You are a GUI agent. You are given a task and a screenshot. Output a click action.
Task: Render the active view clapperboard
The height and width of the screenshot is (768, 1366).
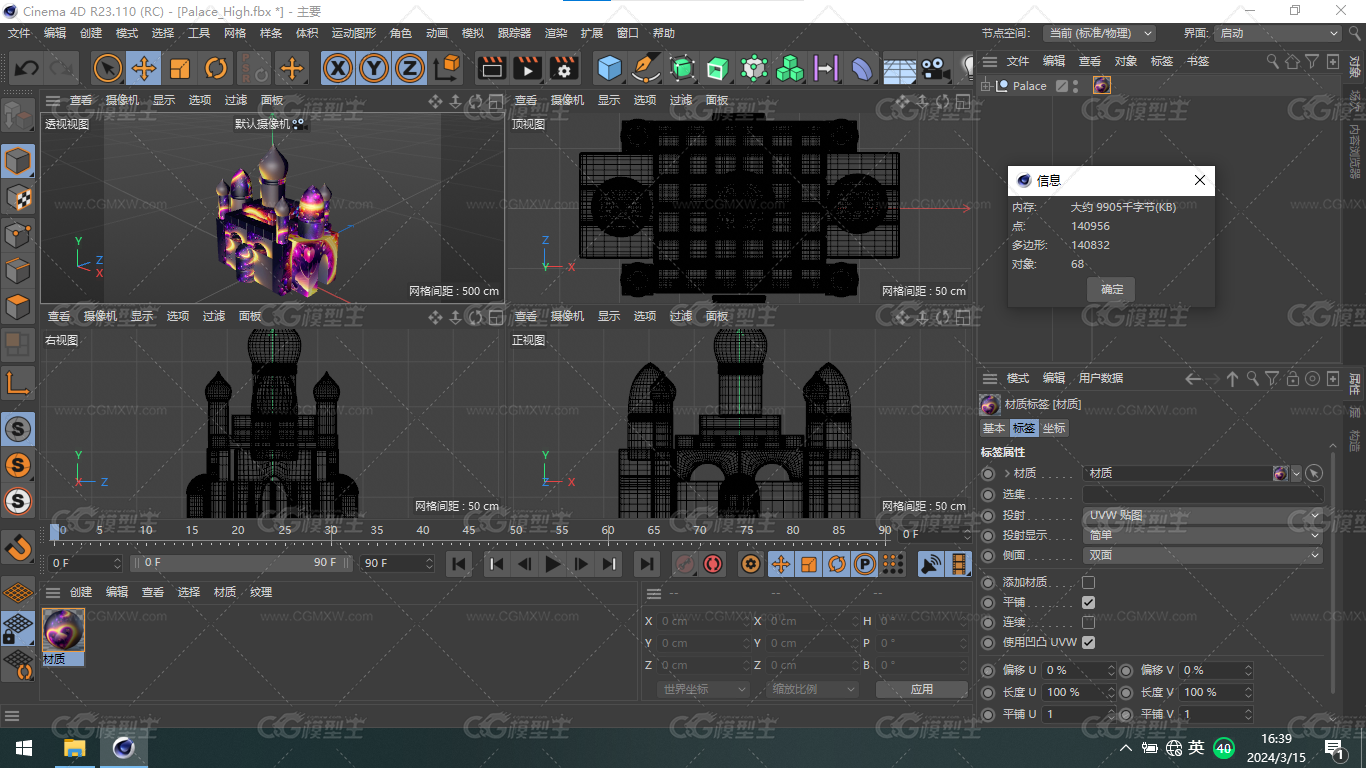(491, 68)
